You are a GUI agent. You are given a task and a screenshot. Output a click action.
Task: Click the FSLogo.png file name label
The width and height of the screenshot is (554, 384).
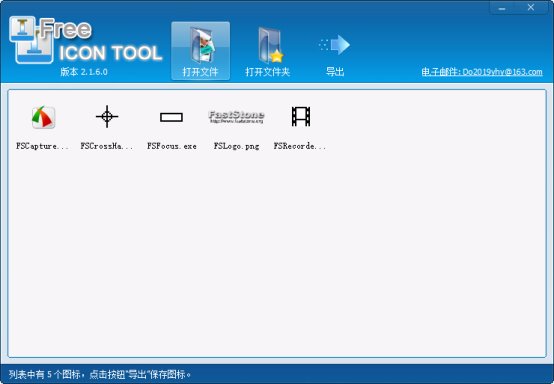236,146
